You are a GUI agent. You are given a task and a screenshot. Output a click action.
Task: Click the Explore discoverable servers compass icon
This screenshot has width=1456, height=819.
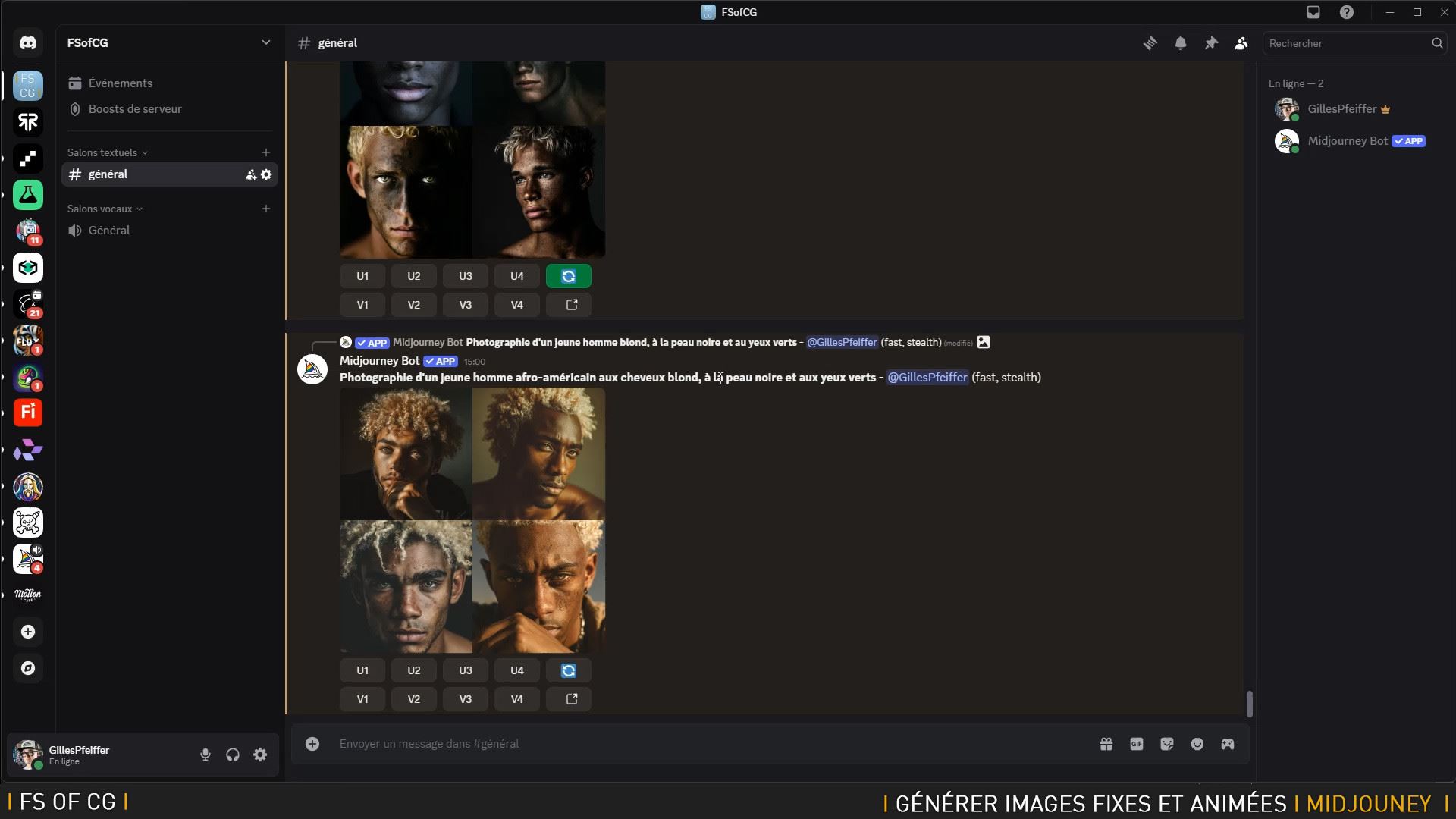tap(28, 668)
